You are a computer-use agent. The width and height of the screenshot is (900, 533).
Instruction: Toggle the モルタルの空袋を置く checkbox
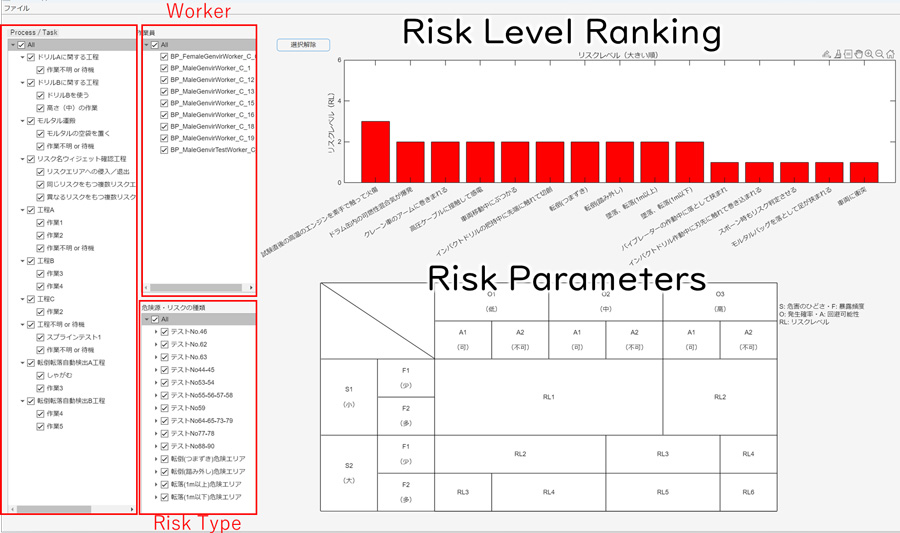40,133
